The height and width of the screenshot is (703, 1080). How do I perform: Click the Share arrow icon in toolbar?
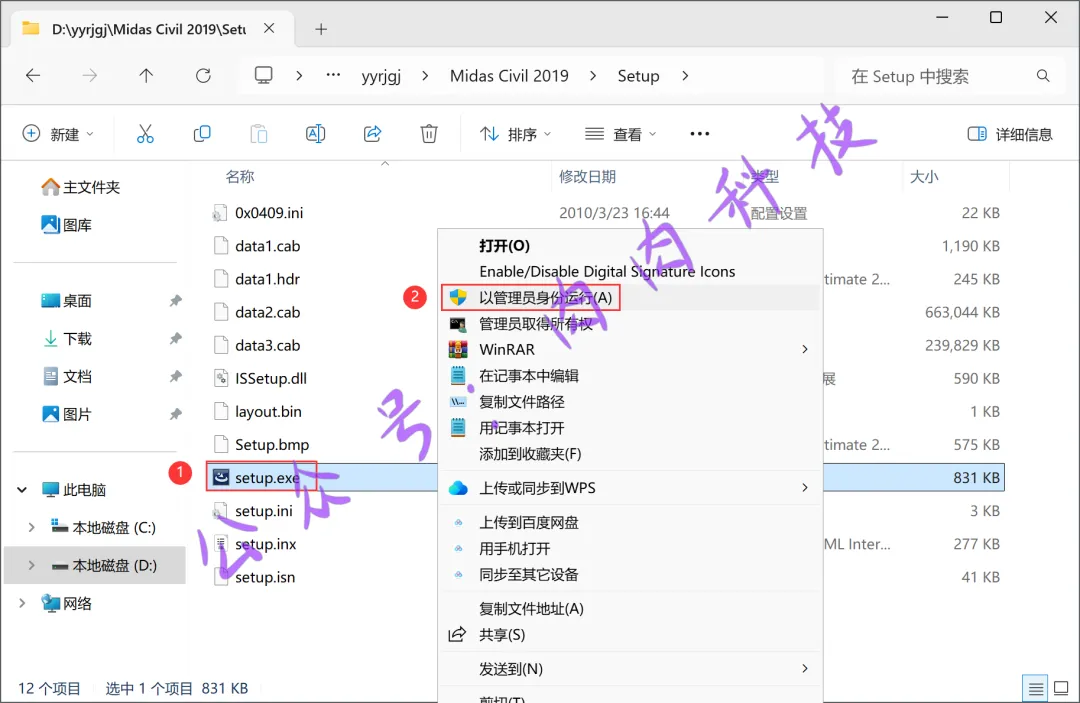coord(373,134)
